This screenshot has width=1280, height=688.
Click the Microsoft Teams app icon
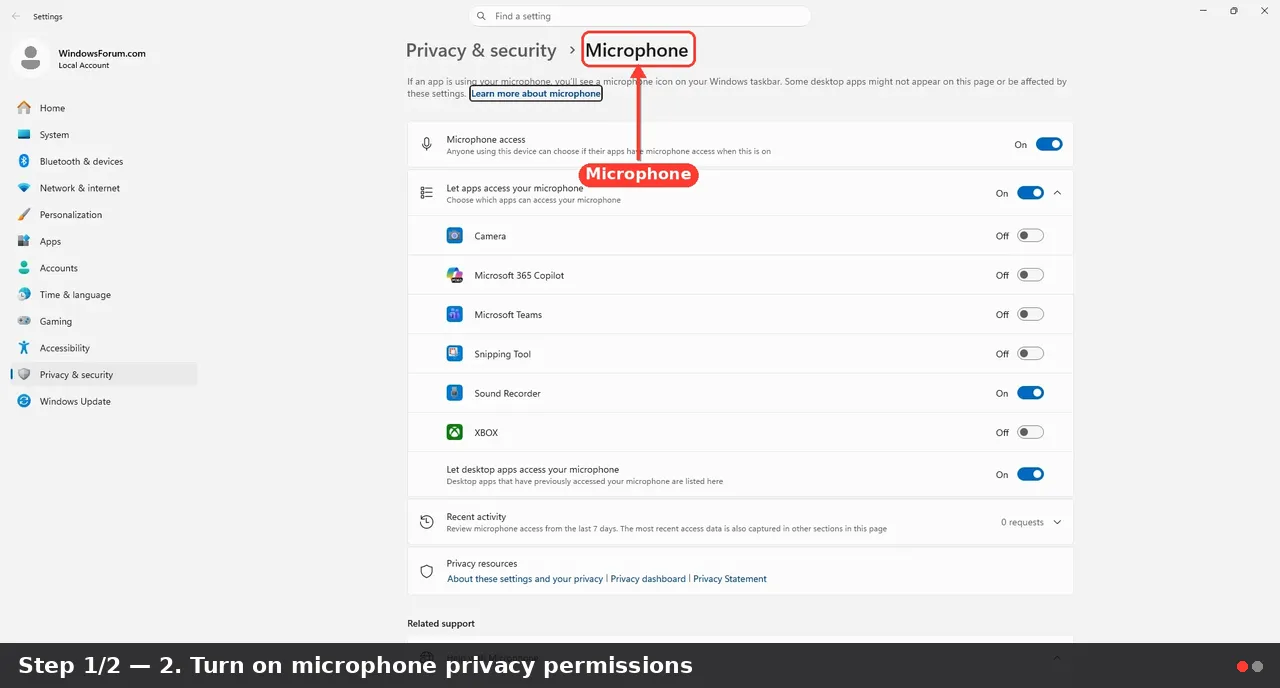(455, 314)
